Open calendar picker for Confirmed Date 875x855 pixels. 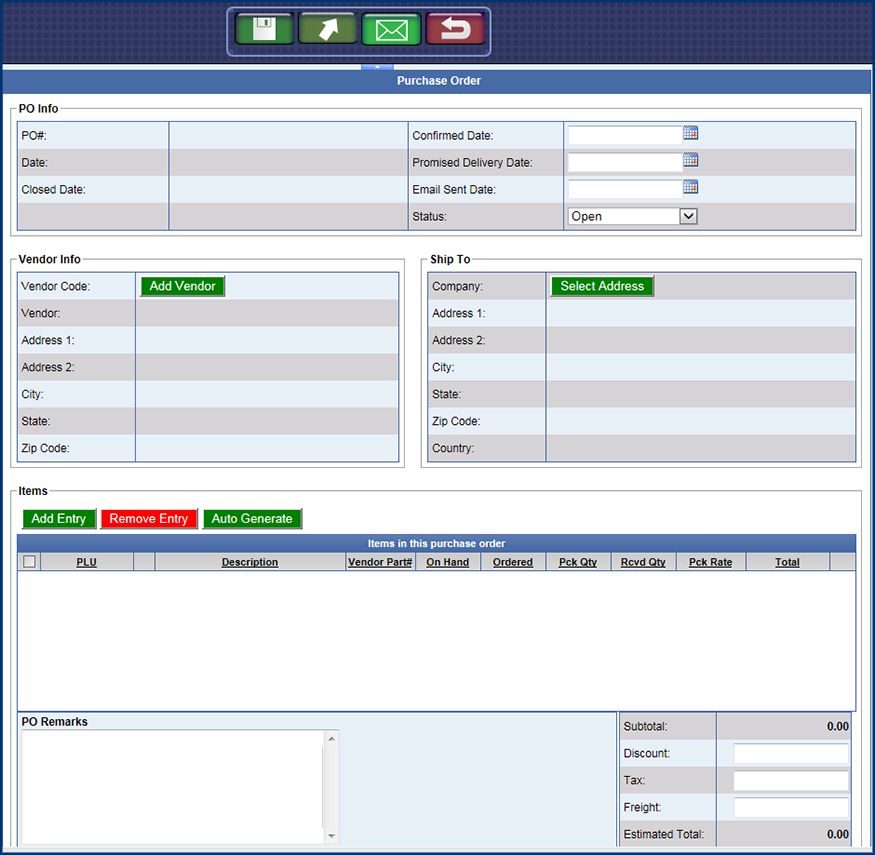tap(690, 133)
